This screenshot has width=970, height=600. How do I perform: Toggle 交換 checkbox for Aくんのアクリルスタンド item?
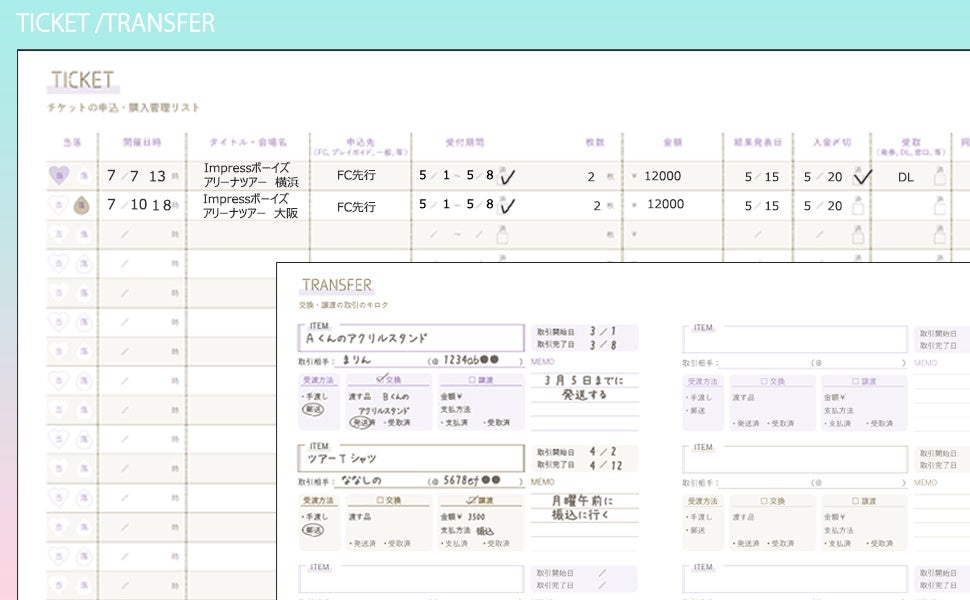(382, 379)
